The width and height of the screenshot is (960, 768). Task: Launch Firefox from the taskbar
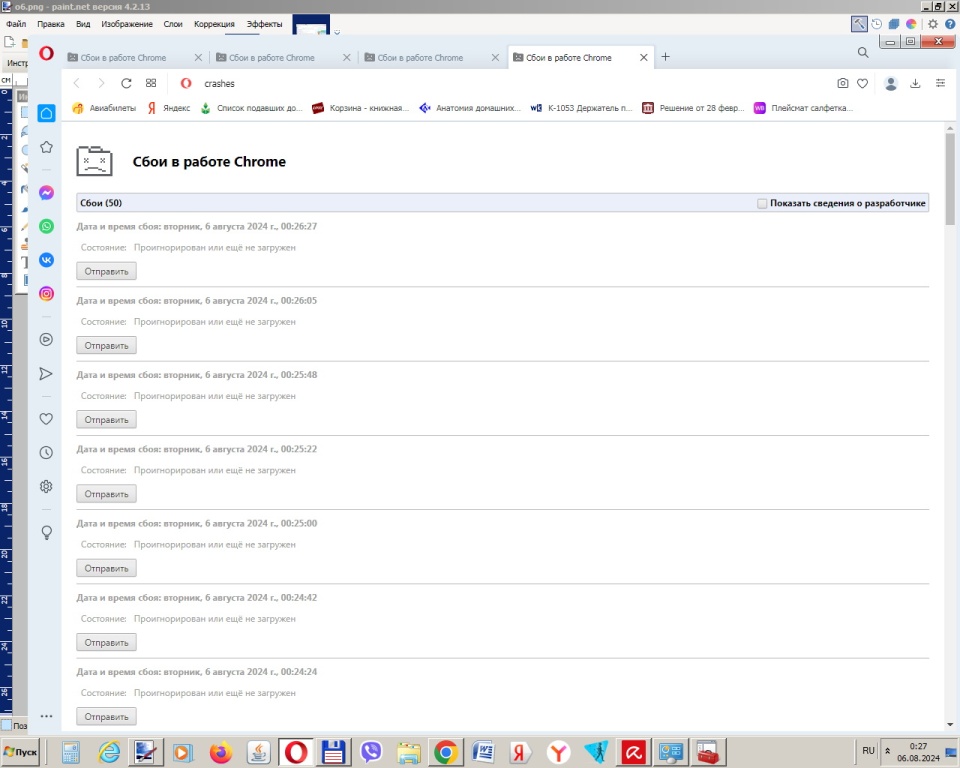coord(221,752)
